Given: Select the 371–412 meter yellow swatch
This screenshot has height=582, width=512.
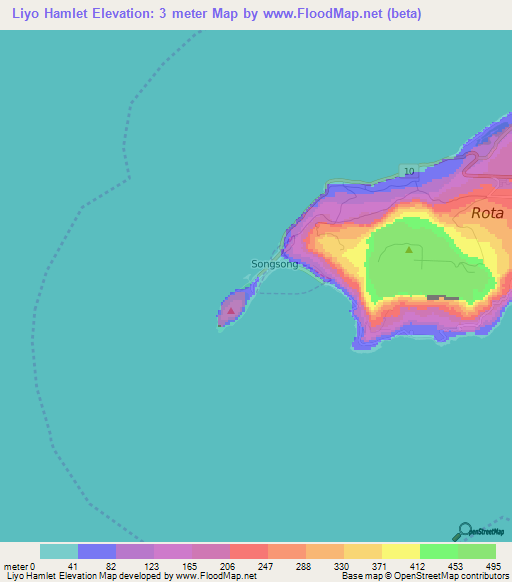Looking at the screenshot, I should (x=401, y=551).
